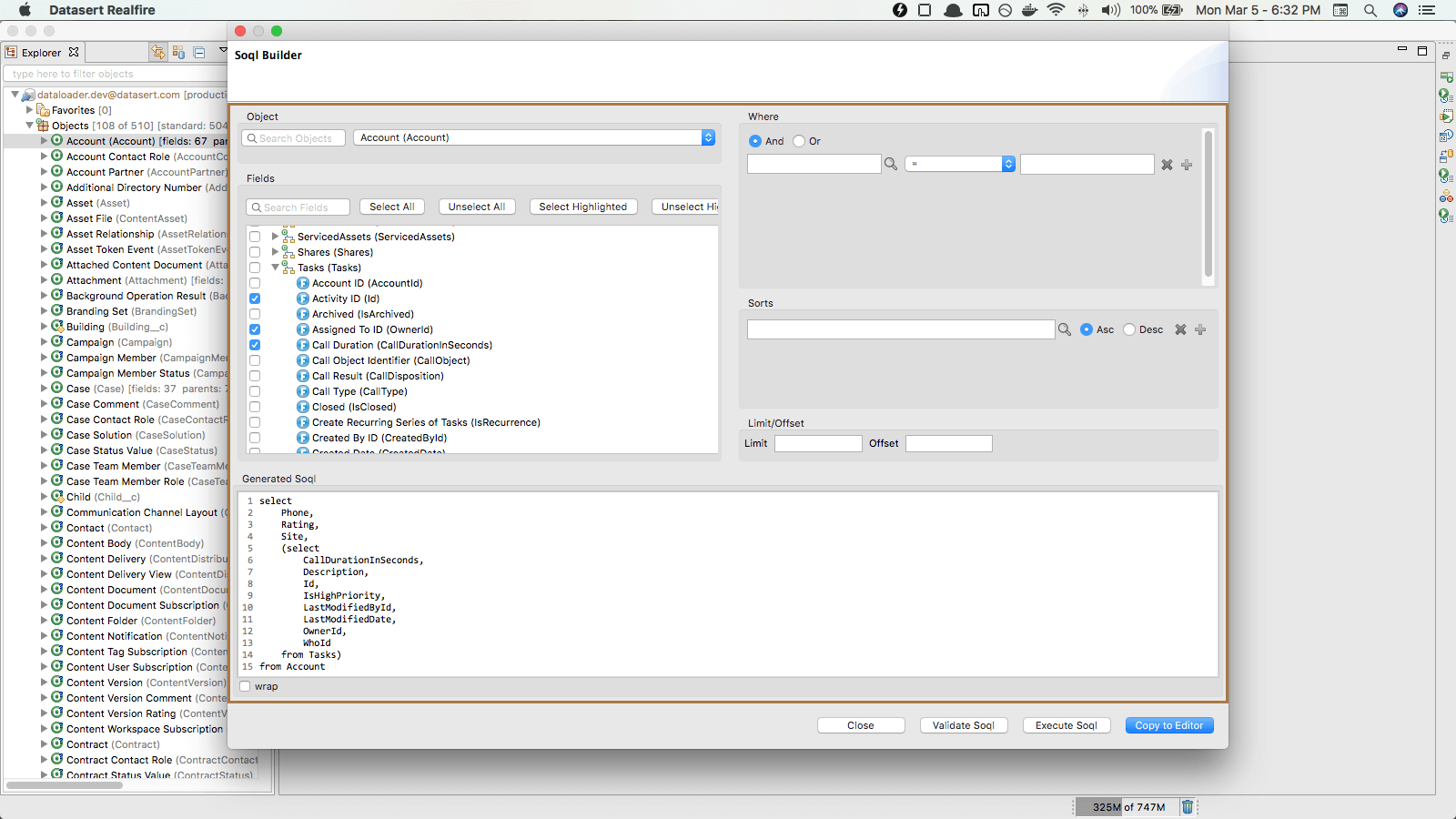Maximize the editor area in the main window
The width and height of the screenshot is (1456, 819).
(1422, 51)
